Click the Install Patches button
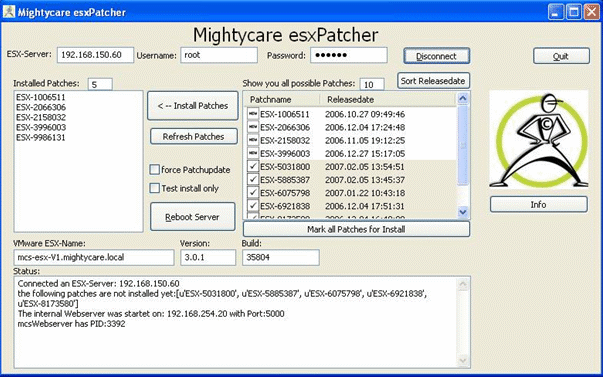Image resolution: width=604 pixels, height=377 pixels. tap(193, 106)
